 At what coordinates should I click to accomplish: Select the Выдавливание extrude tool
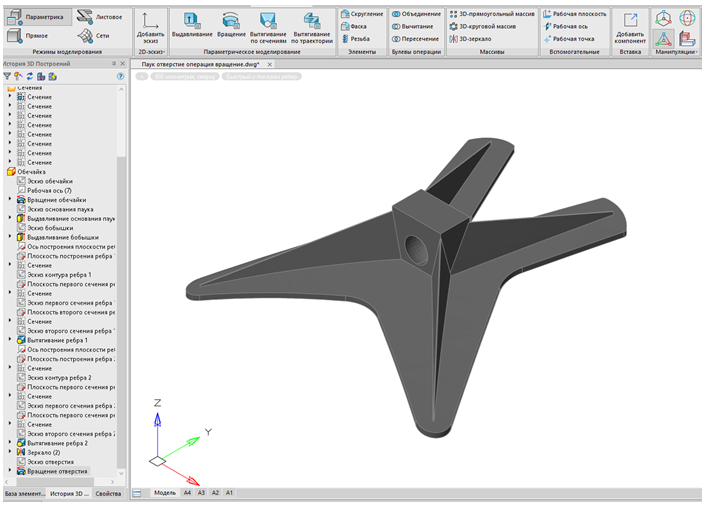click(191, 26)
